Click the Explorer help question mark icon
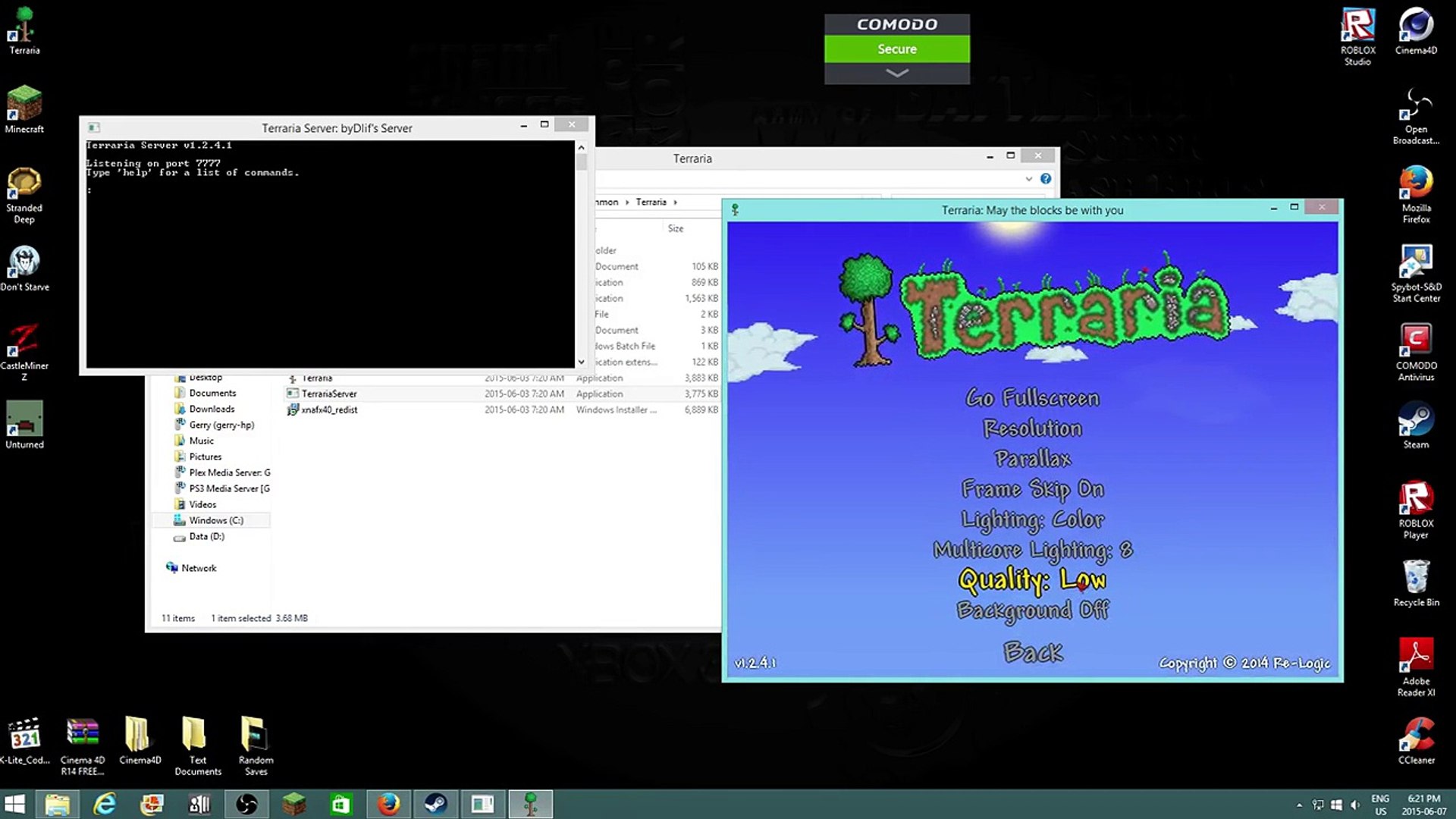The image size is (1456, 819). click(1046, 179)
